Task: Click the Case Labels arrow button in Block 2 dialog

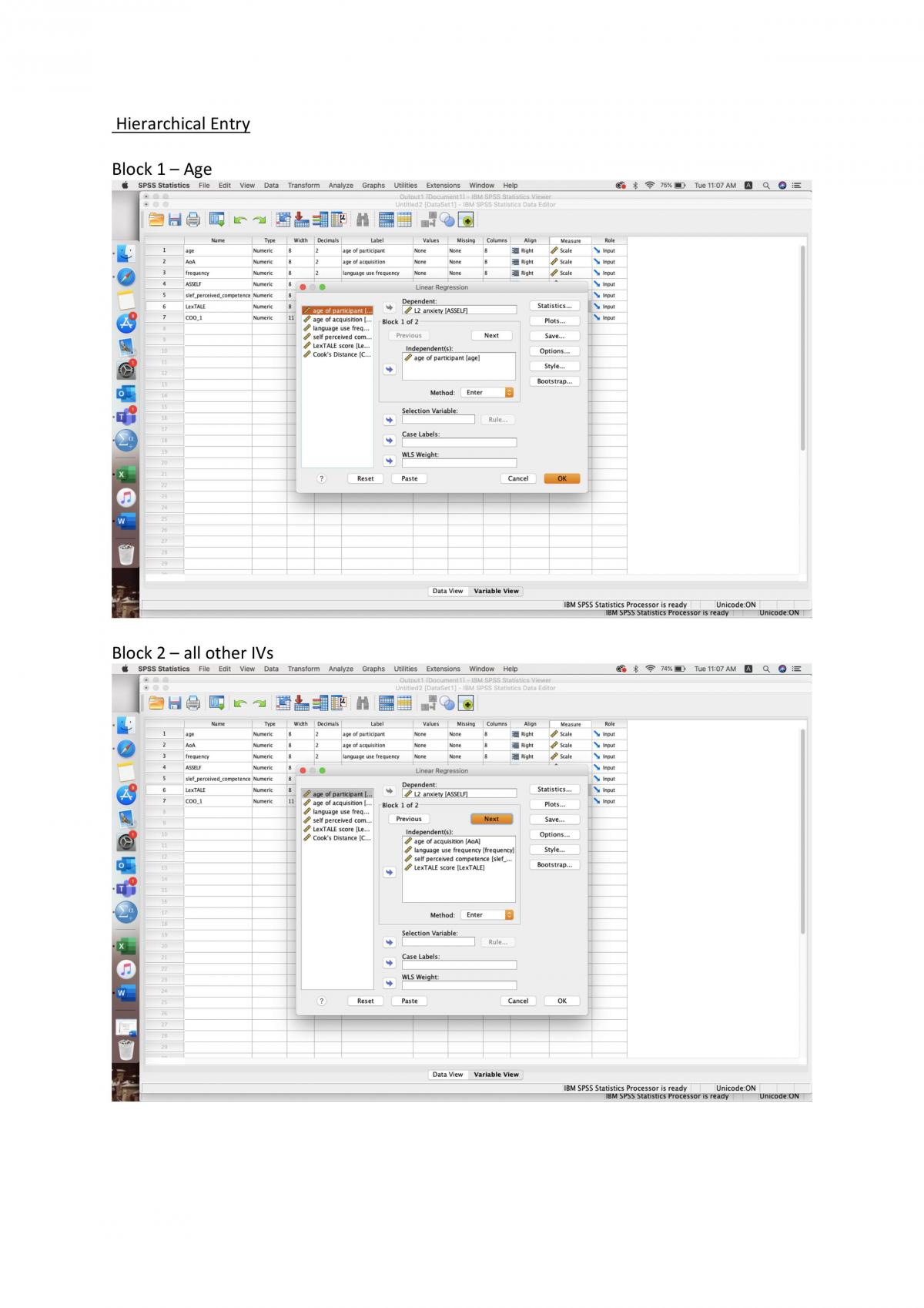Action: pyautogui.click(x=390, y=962)
